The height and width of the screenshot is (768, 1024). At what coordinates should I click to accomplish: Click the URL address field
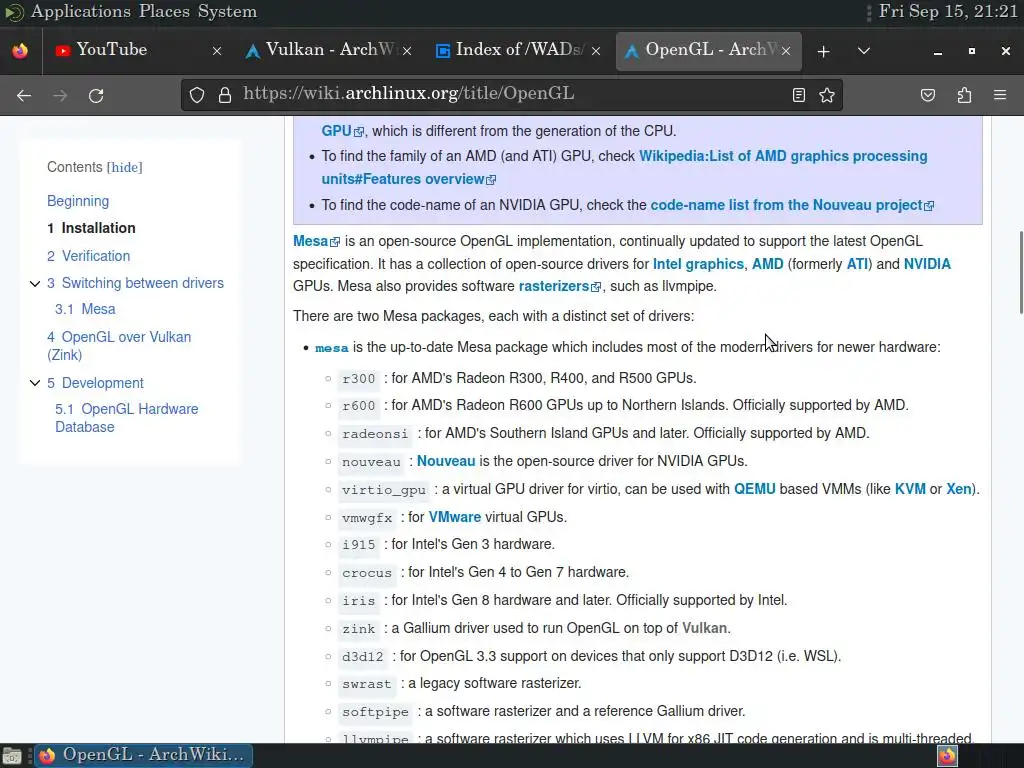(509, 94)
